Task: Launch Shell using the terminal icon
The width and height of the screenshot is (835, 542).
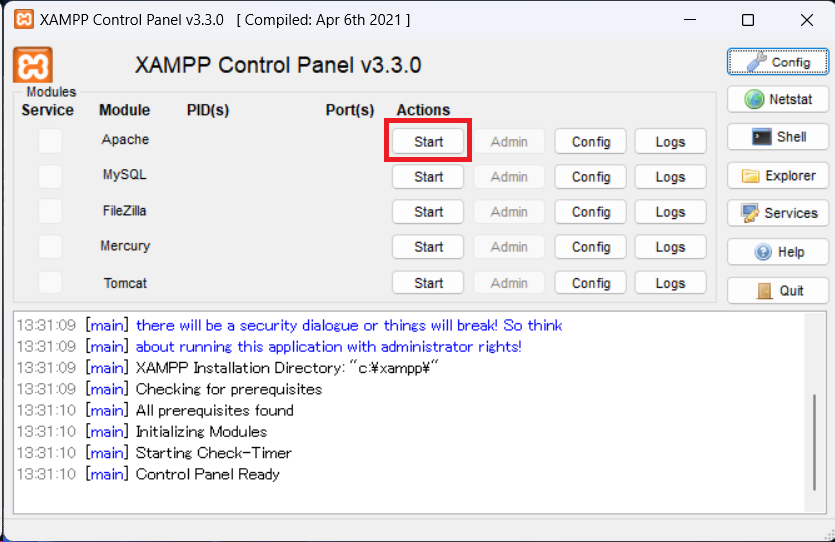Action: tap(777, 137)
